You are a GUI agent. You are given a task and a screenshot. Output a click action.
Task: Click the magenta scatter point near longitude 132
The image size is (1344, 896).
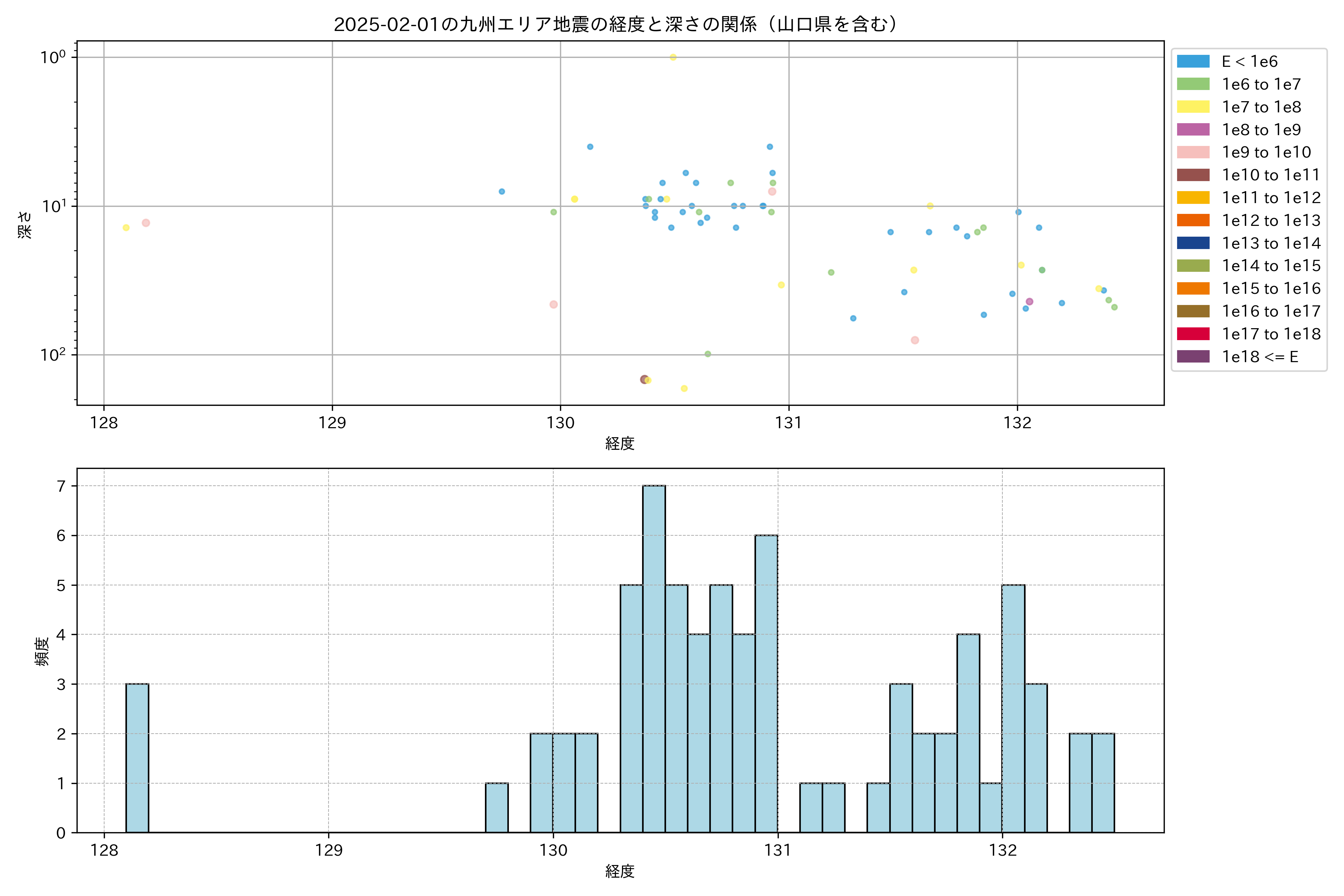[1029, 302]
